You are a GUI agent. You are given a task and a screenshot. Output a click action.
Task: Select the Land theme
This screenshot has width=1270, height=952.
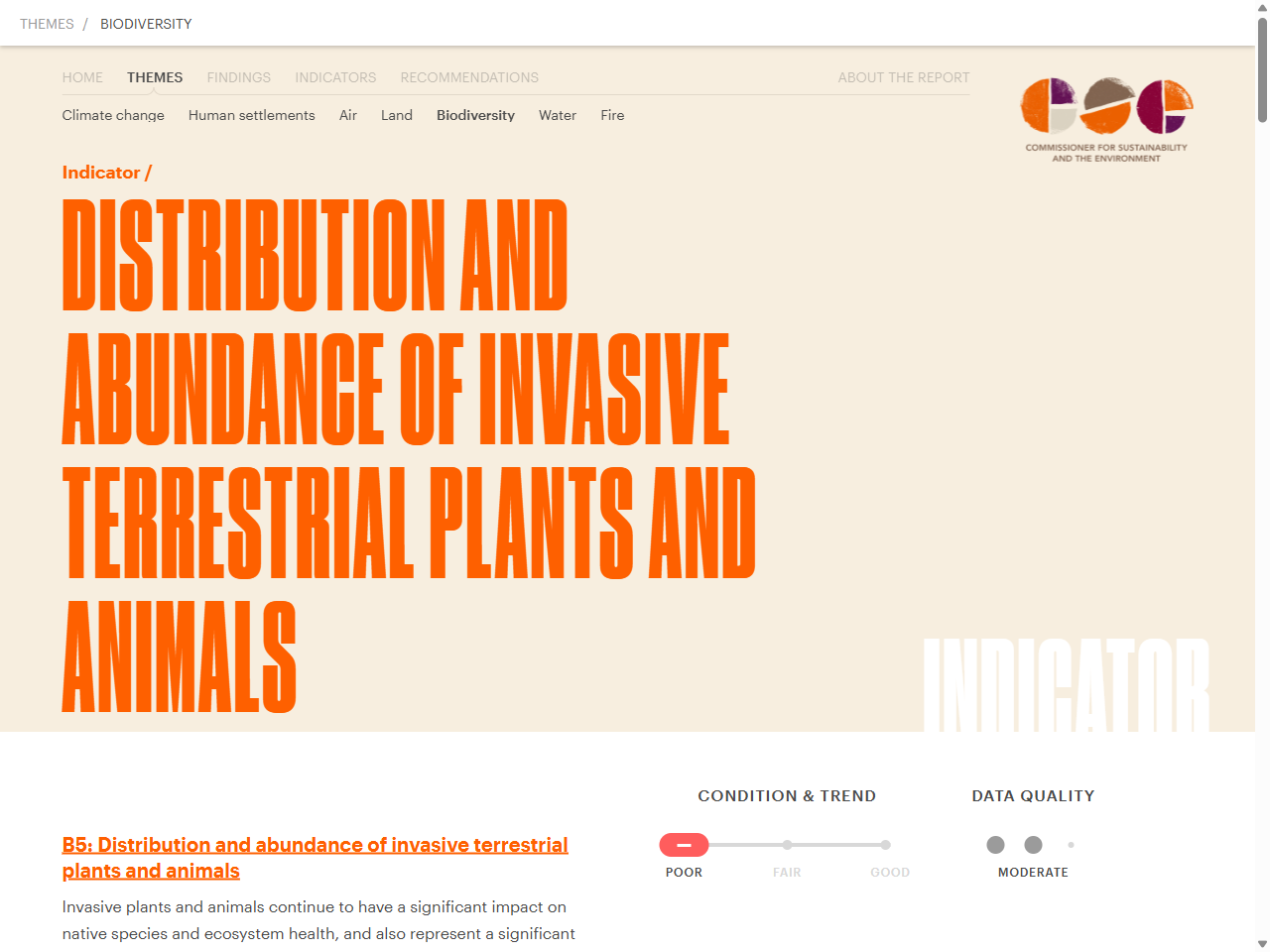click(397, 115)
